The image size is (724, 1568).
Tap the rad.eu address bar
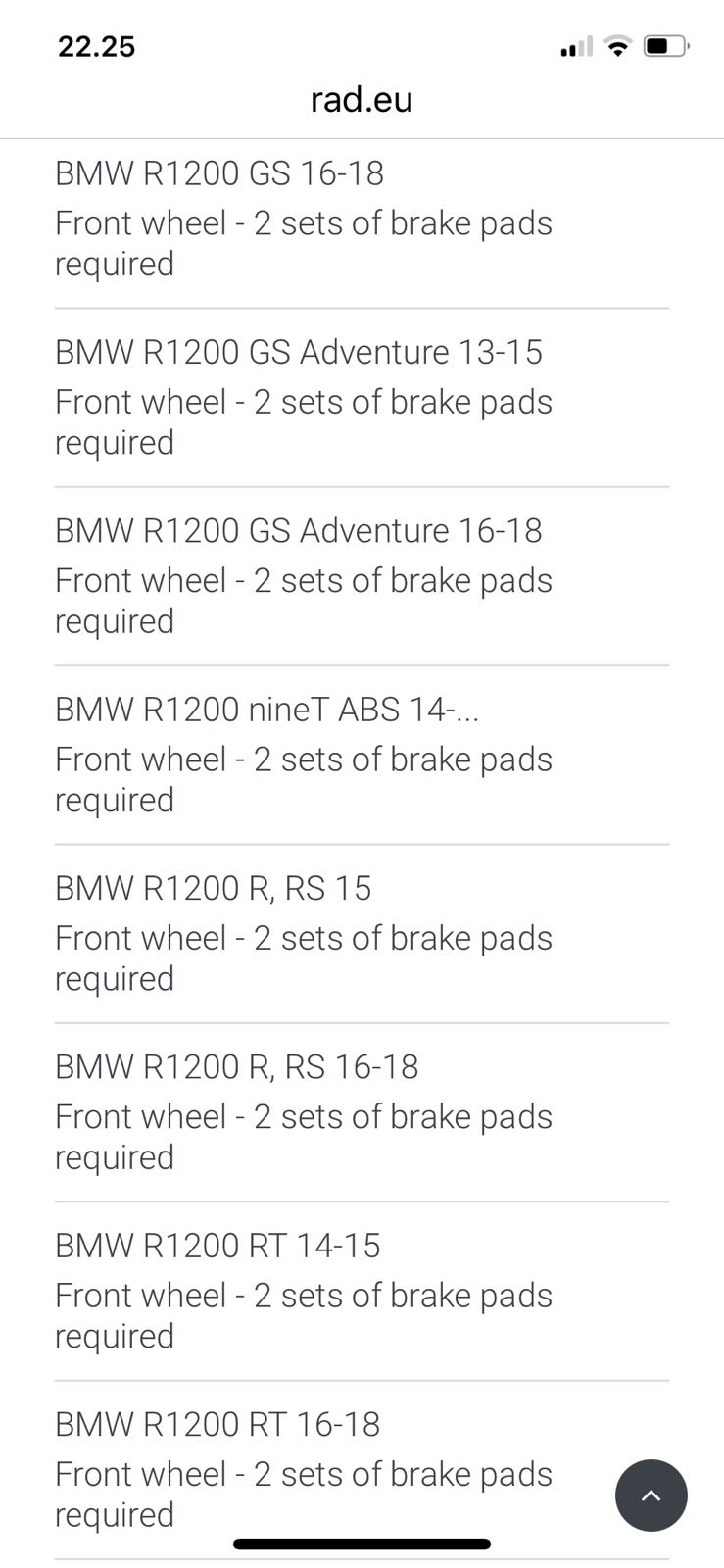click(362, 99)
